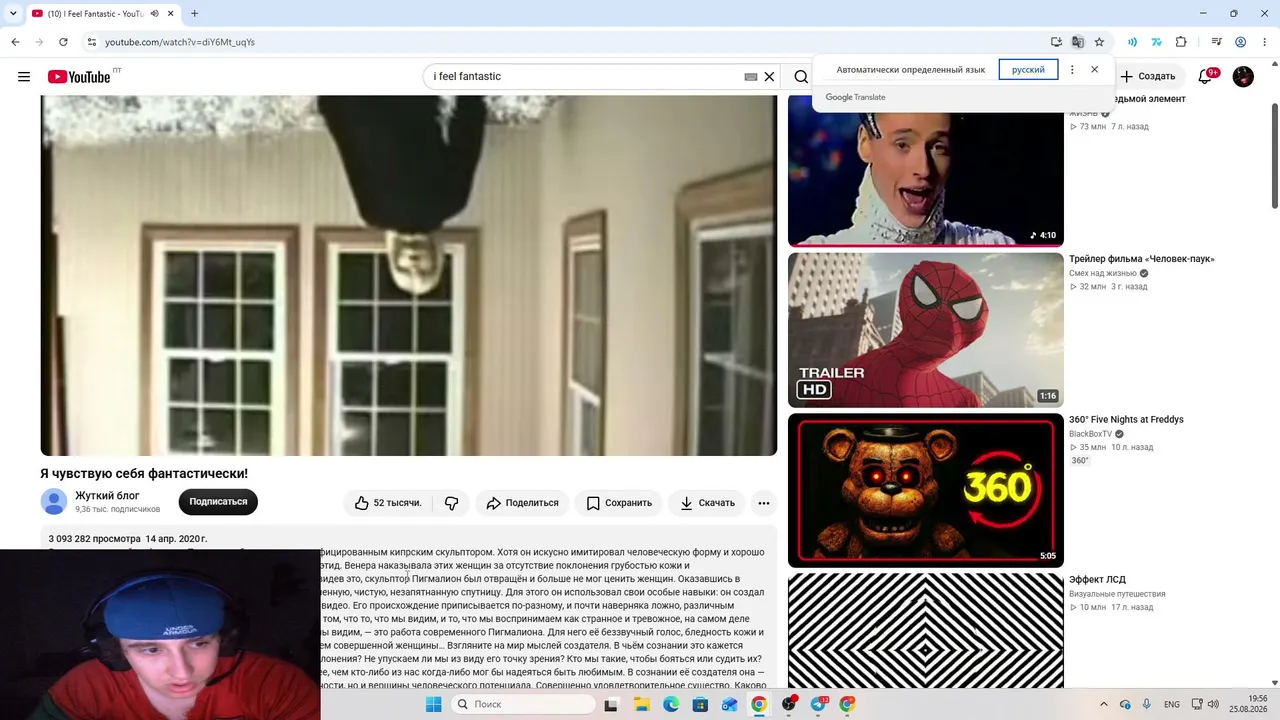
Task: Select the Автоматически определенный язык tab
Action: tap(911, 70)
